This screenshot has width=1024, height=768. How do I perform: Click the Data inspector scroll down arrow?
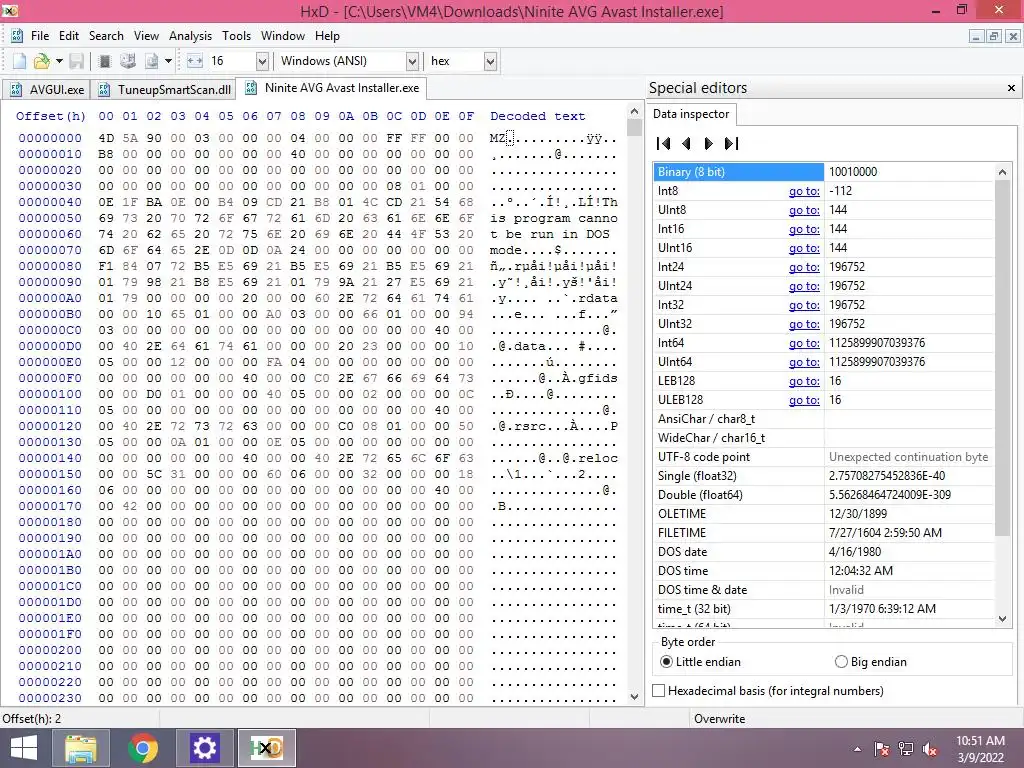1002,618
